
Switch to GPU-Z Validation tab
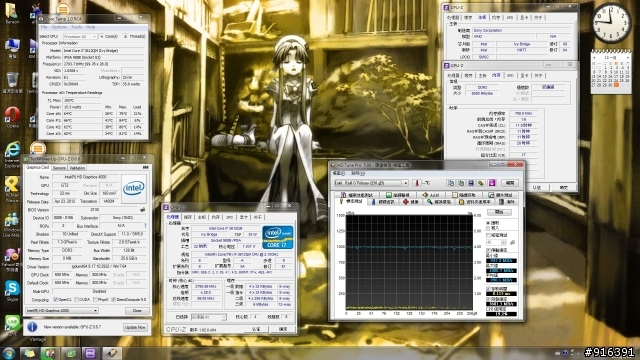click(x=77, y=168)
